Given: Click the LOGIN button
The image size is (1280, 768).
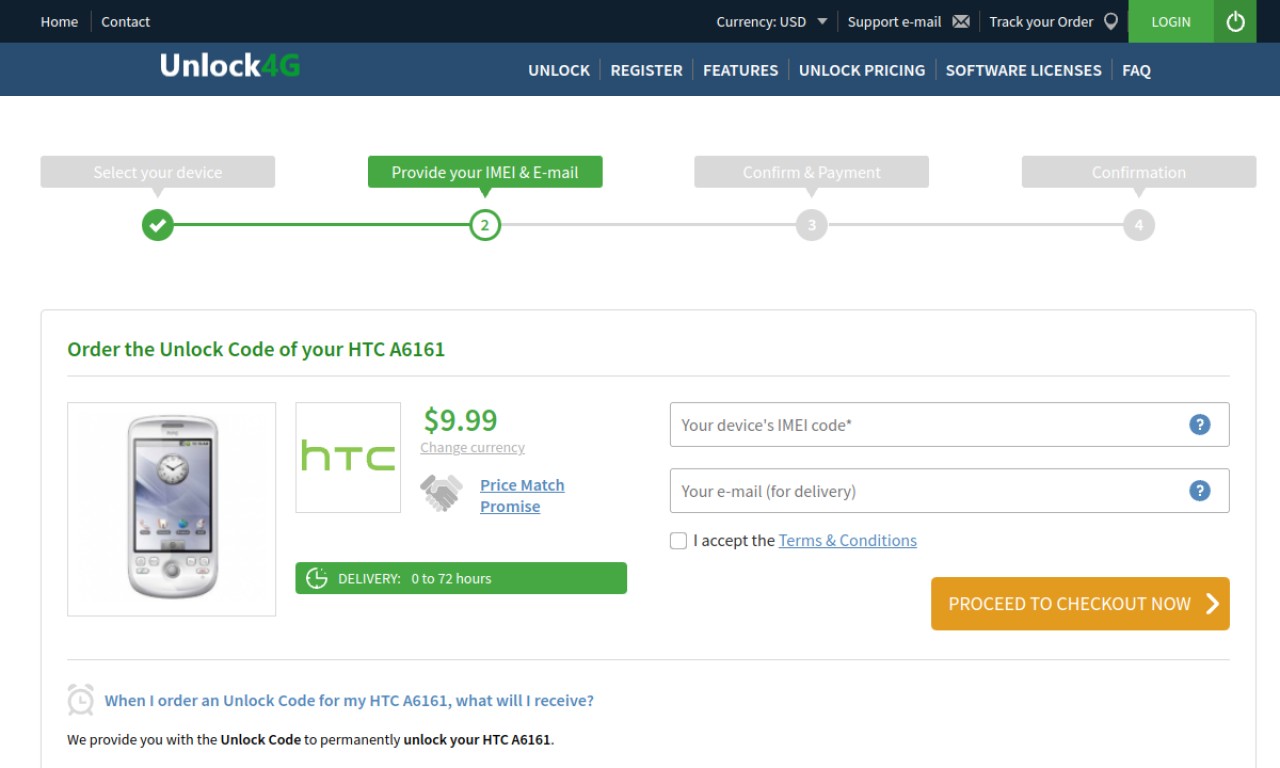Looking at the screenshot, I should (1171, 21).
